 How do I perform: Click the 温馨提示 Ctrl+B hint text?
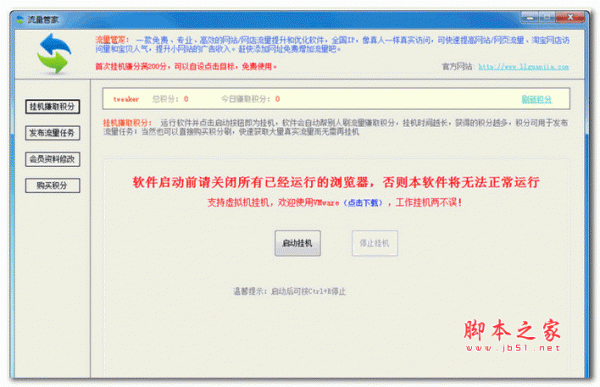coord(289,291)
